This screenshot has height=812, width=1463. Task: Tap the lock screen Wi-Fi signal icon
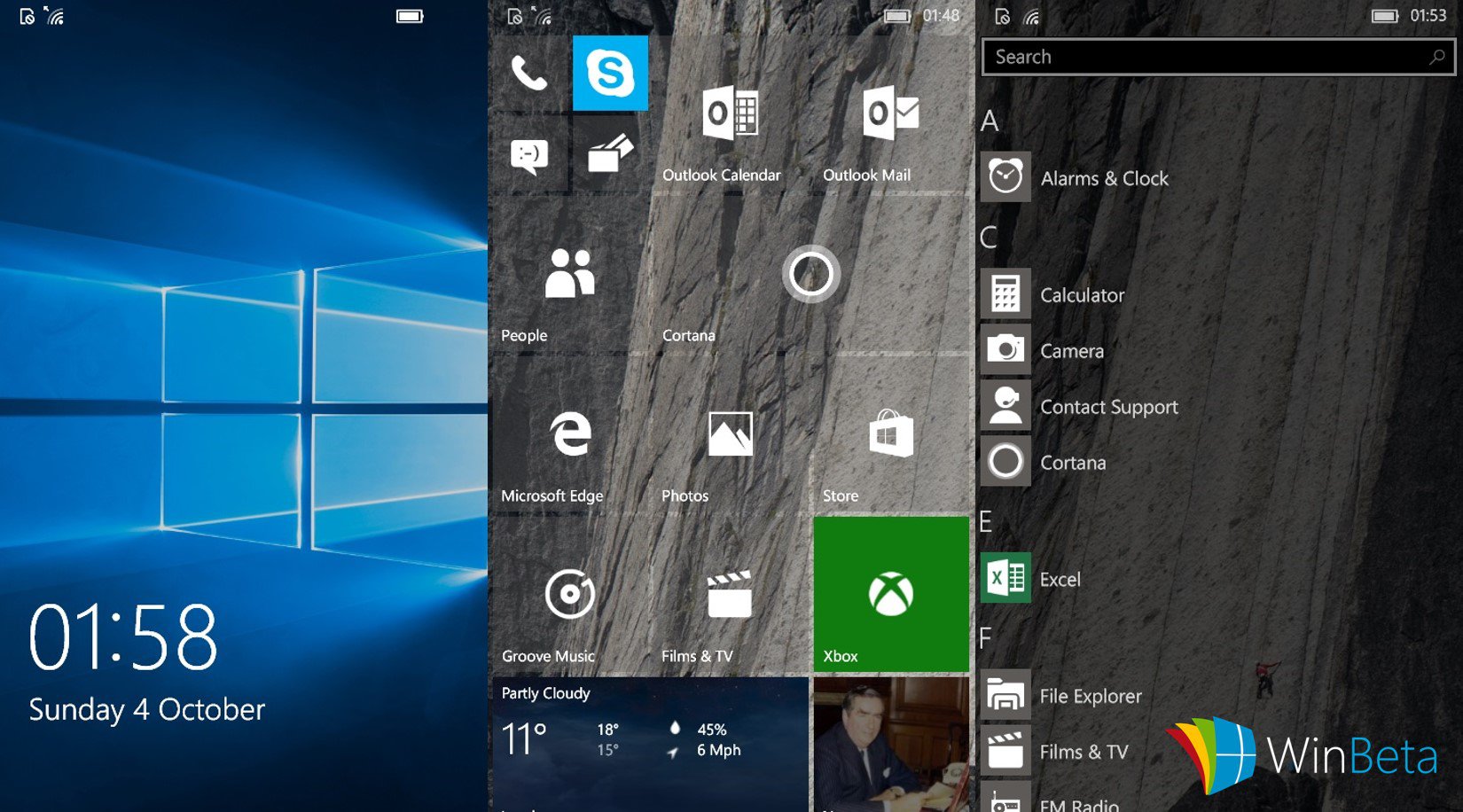pos(54,15)
